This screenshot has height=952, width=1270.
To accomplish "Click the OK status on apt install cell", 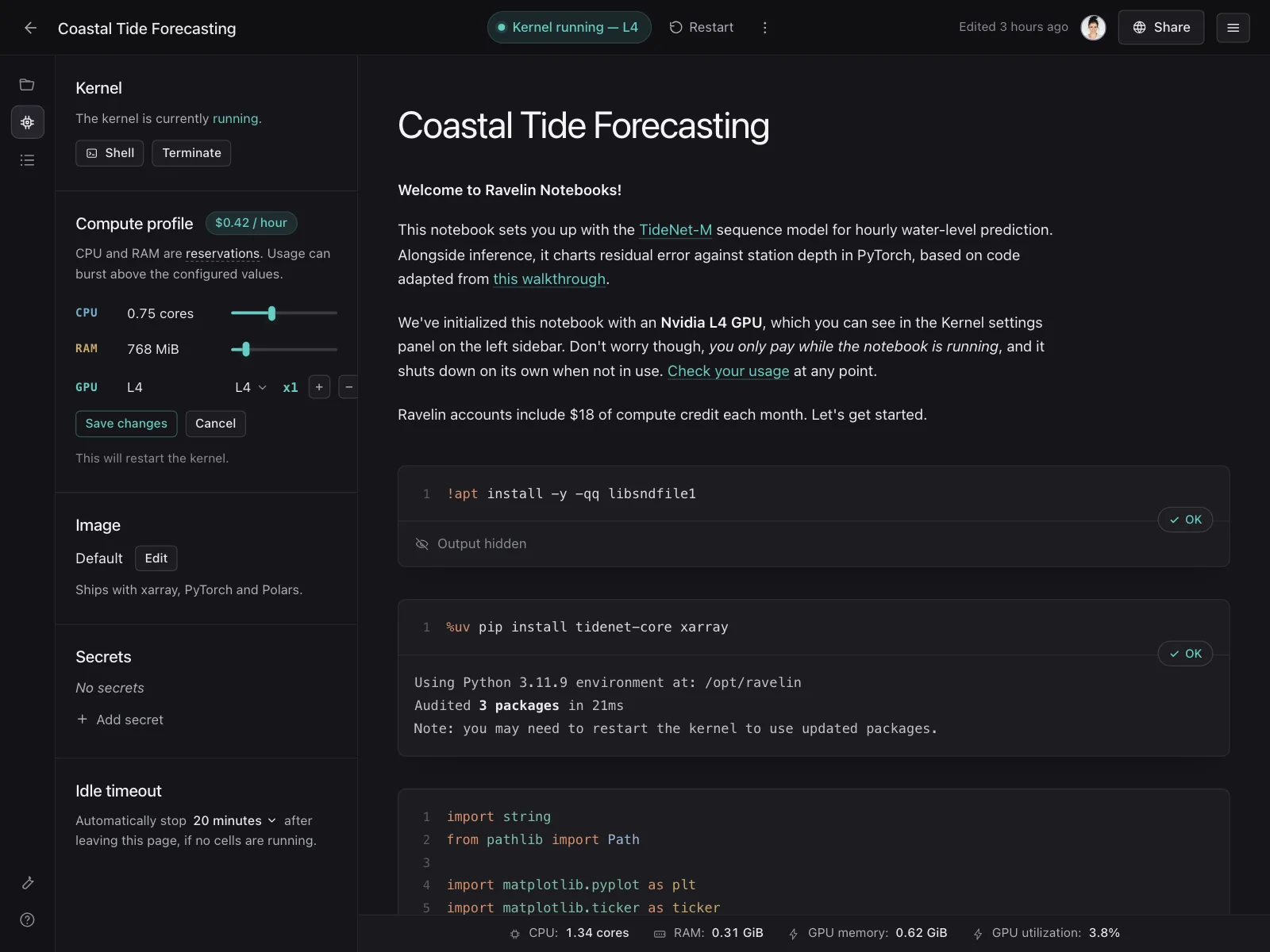I will coord(1185,520).
